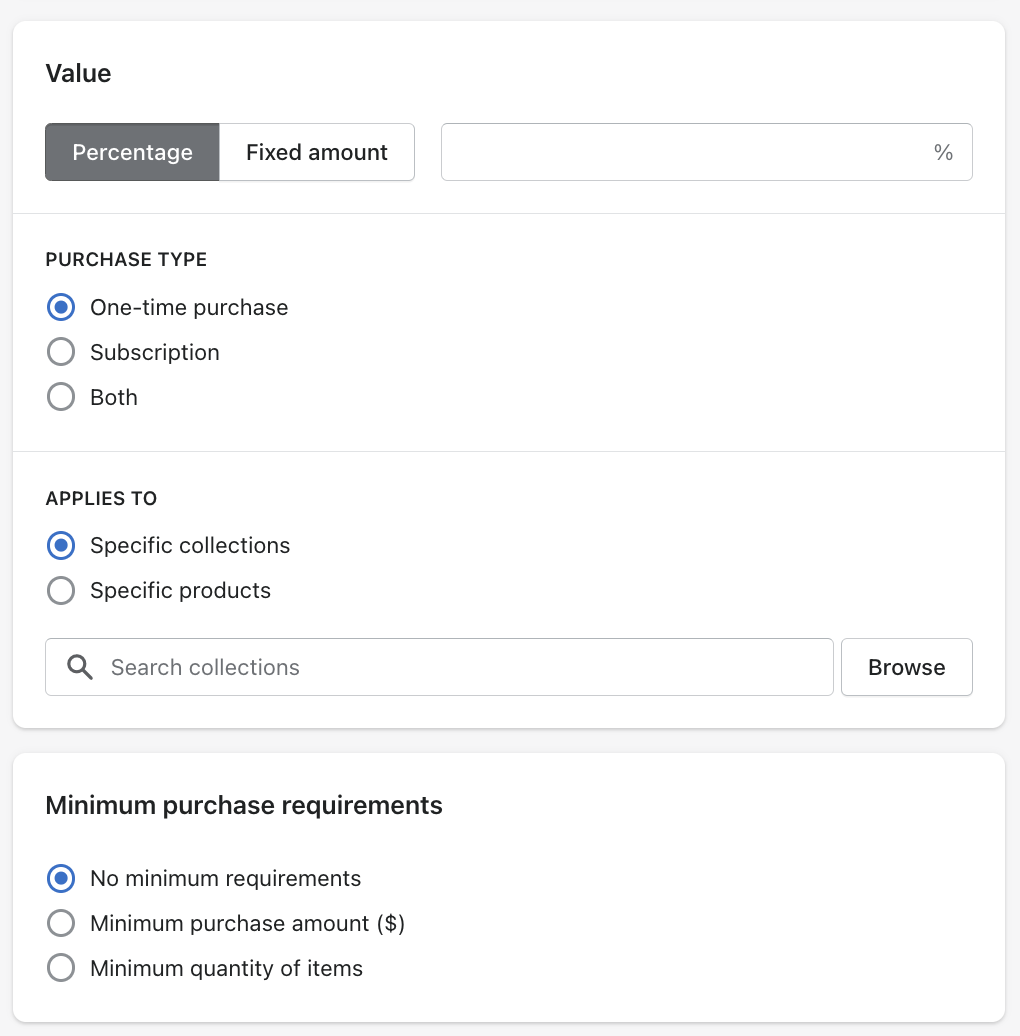This screenshot has width=1020, height=1036.
Task: Choose Minimum purchase amount ($) option
Action: tap(61, 924)
